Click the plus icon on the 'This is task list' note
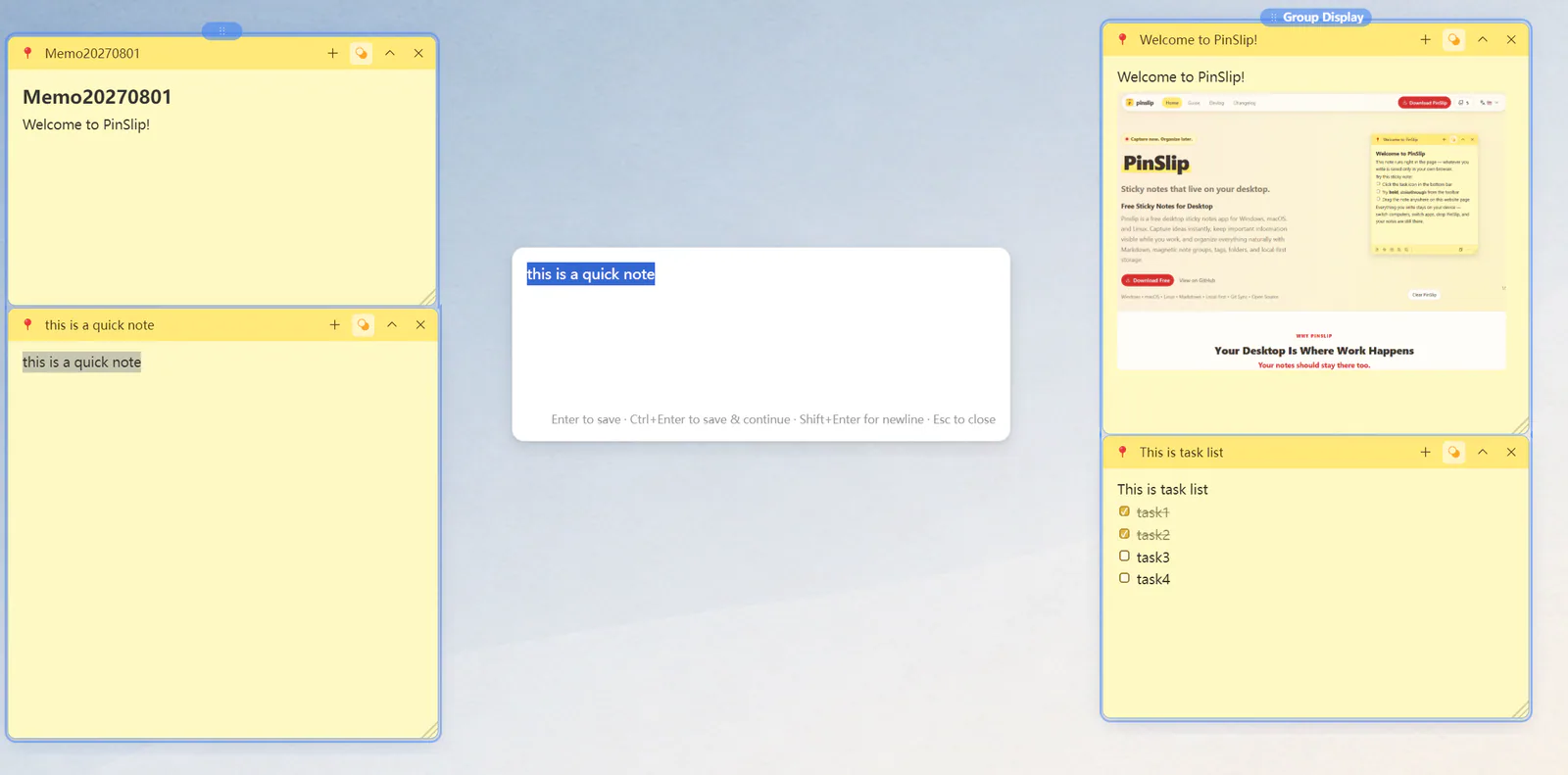1568x775 pixels. (x=1425, y=452)
